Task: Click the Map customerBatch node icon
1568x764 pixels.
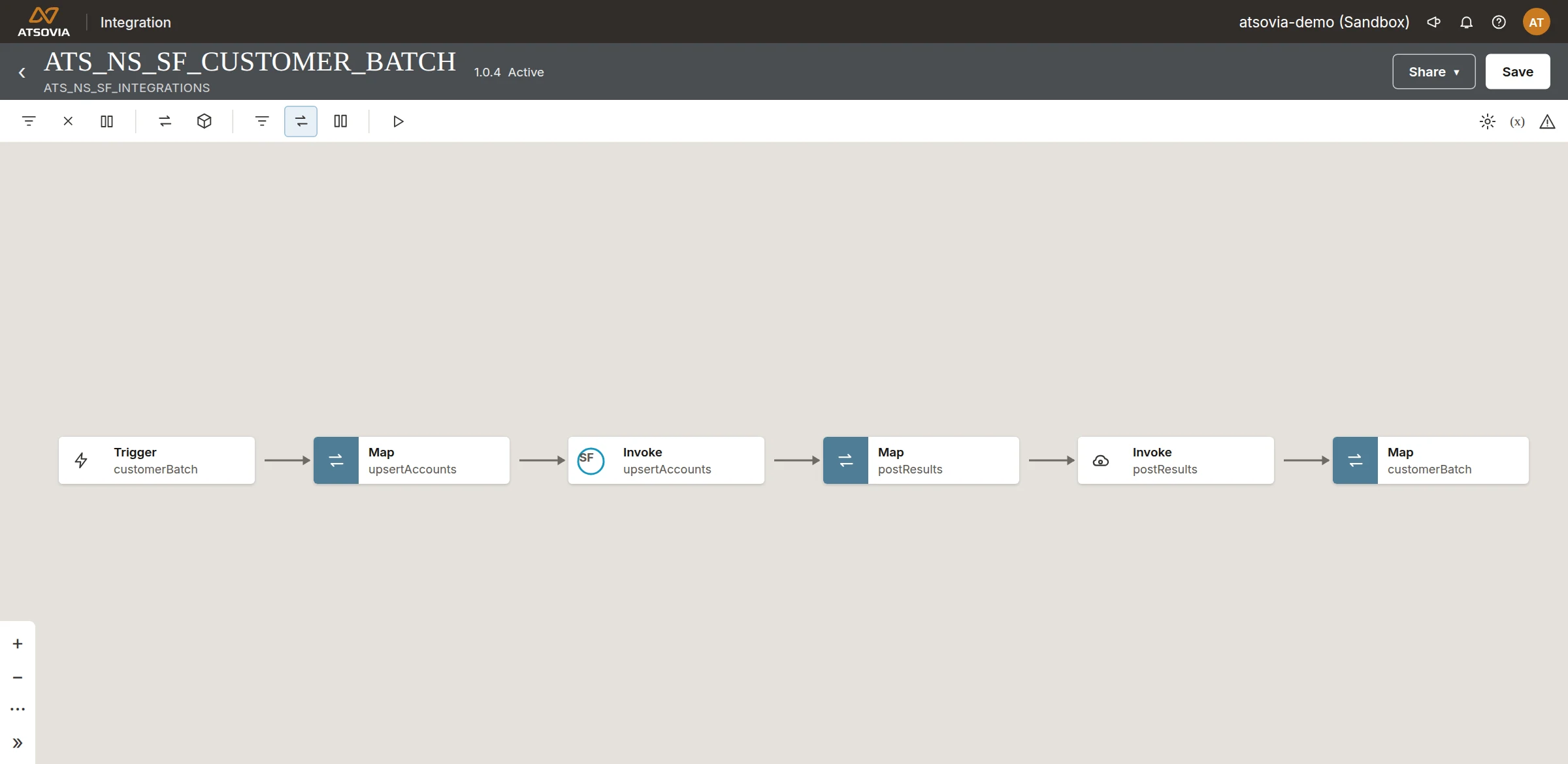Action: tap(1355, 460)
